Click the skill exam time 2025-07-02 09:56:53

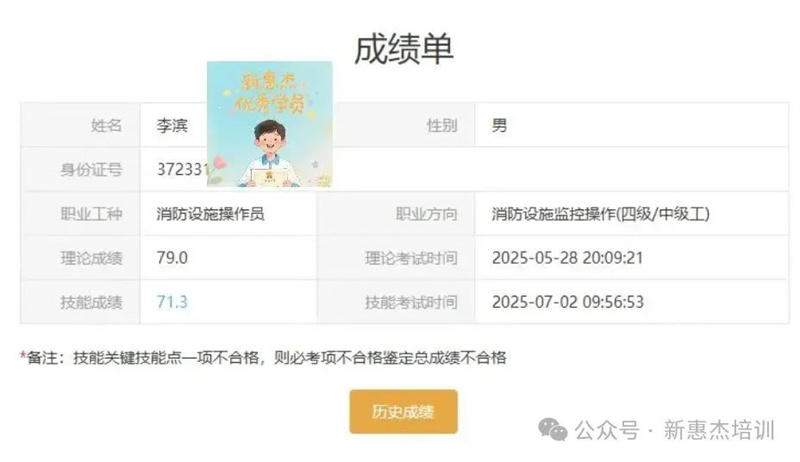[x=568, y=302]
